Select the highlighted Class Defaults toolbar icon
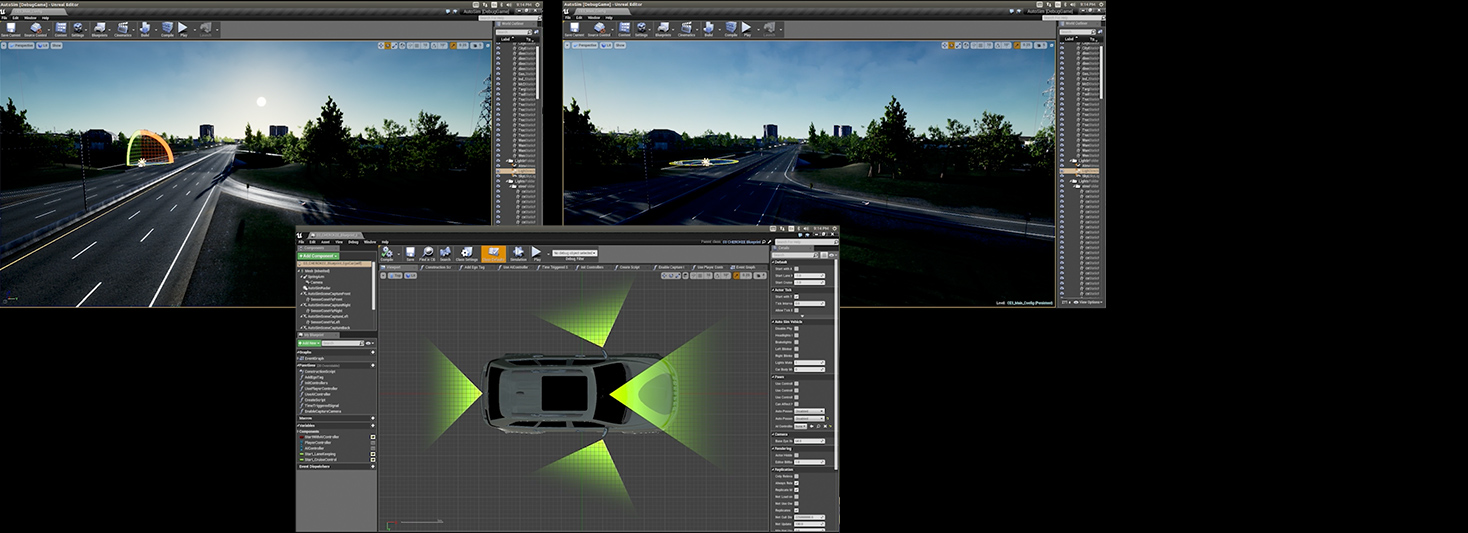The image size is (1468, 533). [x=492, y=254]
